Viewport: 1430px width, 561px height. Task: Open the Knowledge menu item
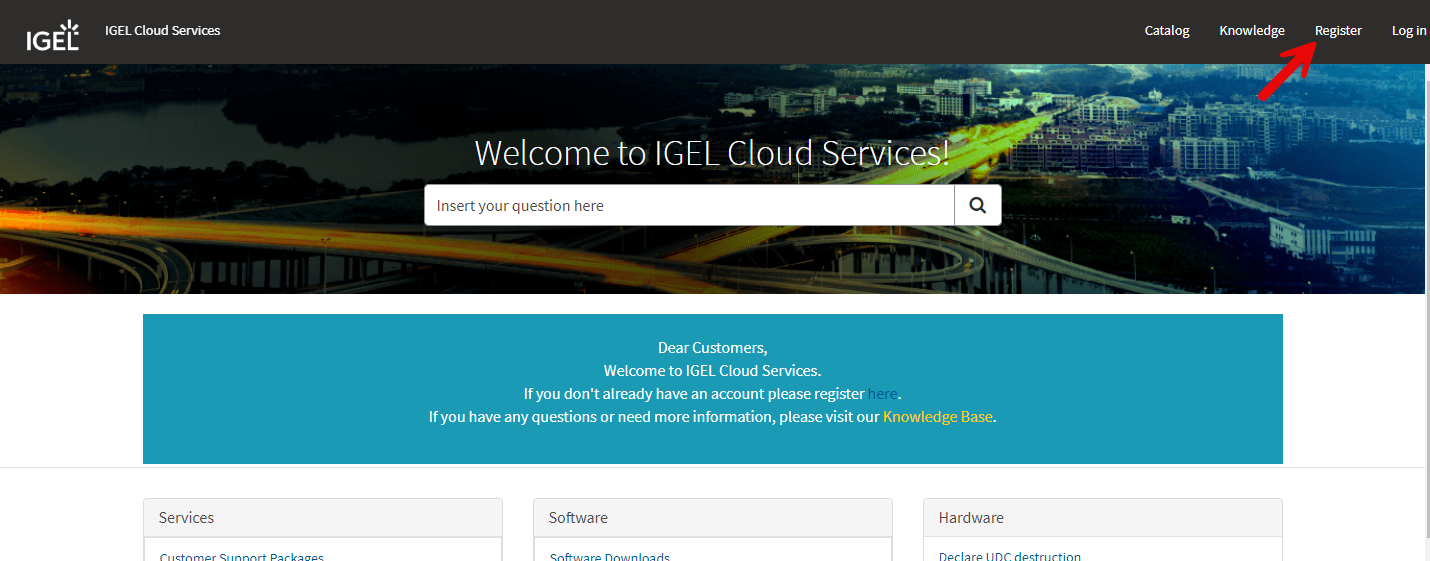click(1251, 31)
